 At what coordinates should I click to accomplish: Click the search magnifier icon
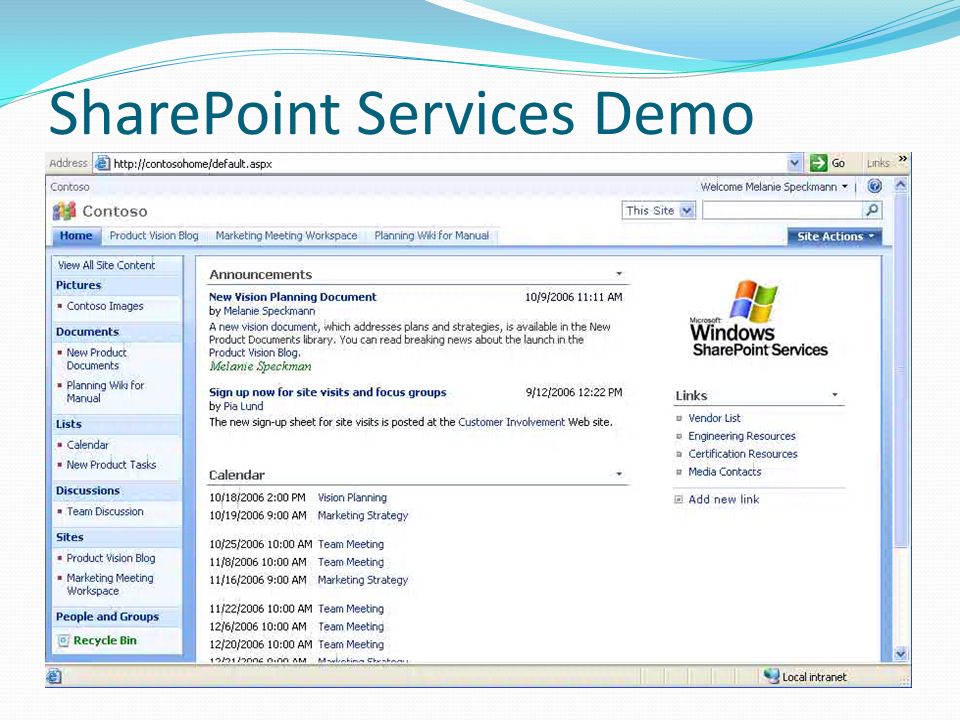click(872, 210)
